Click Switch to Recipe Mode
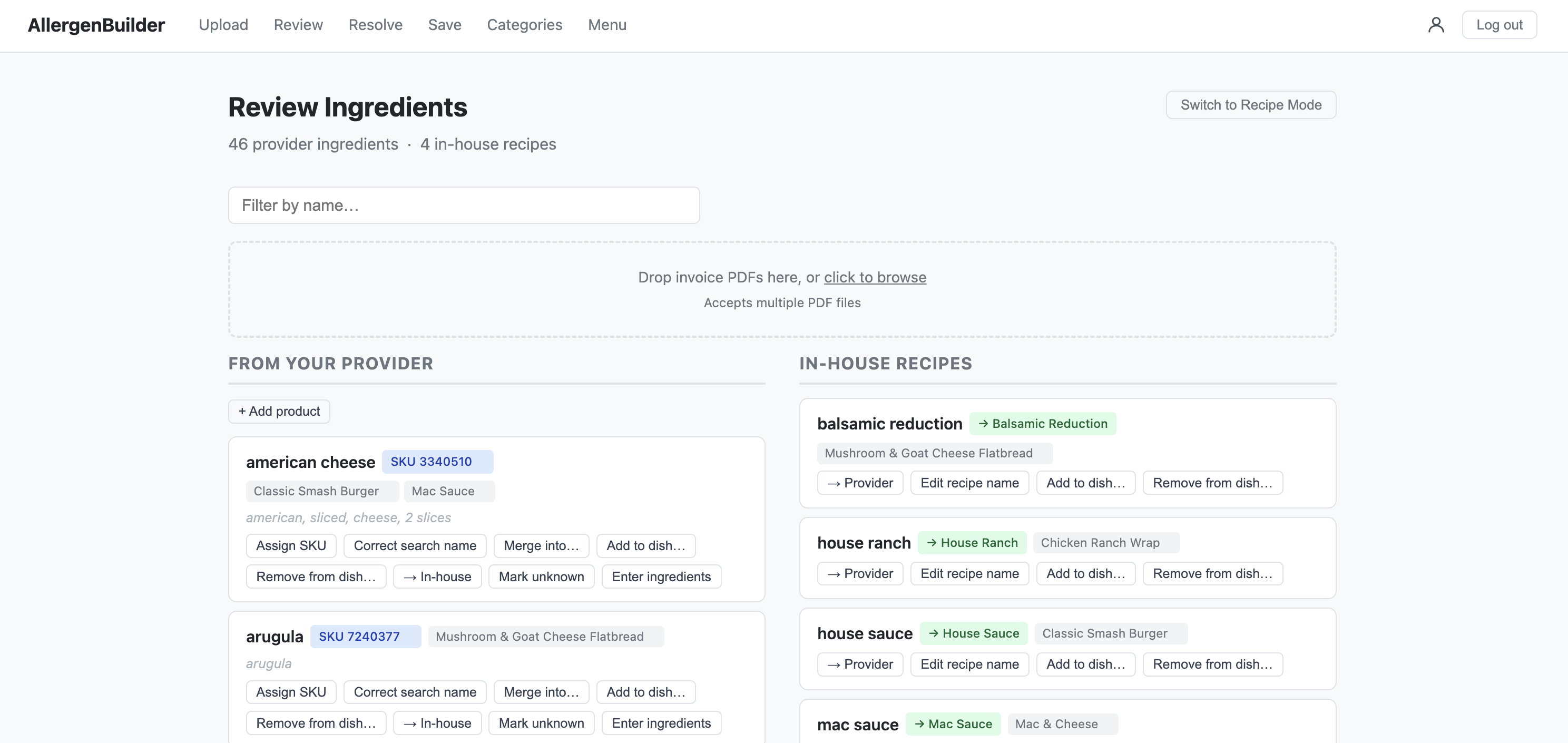Image resolution: width=1568 pixels, height=743 pixels. pyautogui.click(x=1251, y=105)
